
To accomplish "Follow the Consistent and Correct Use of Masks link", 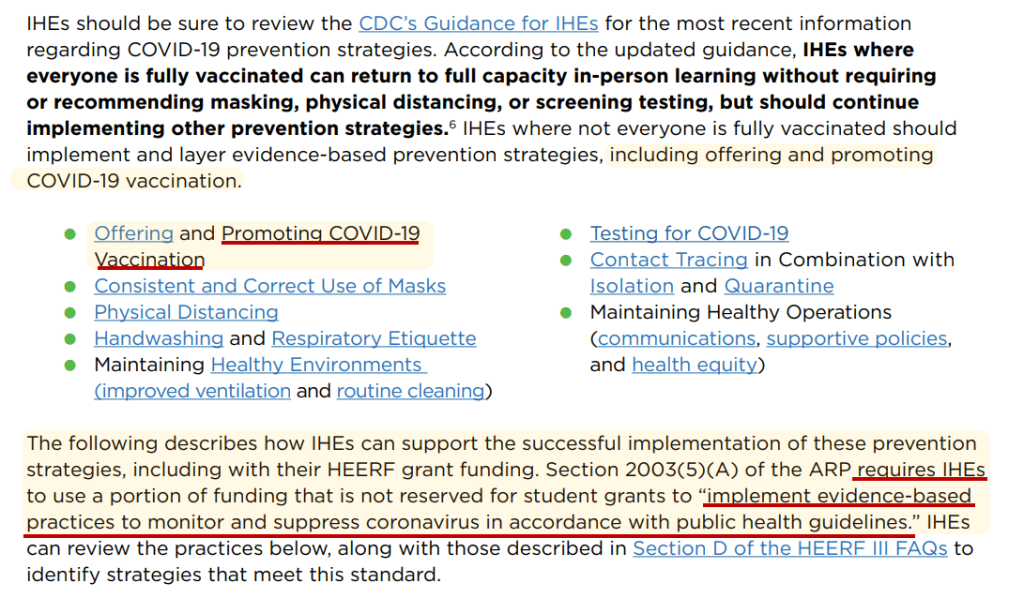I will pos(270,286).
